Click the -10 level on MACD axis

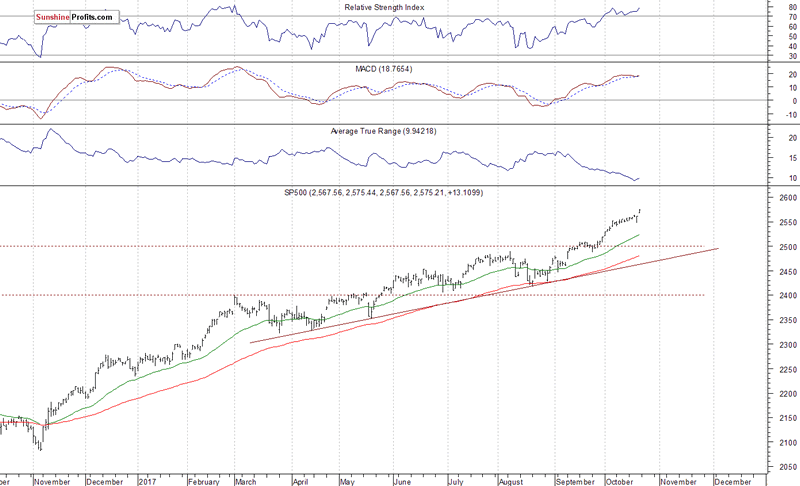pos(791,115)
